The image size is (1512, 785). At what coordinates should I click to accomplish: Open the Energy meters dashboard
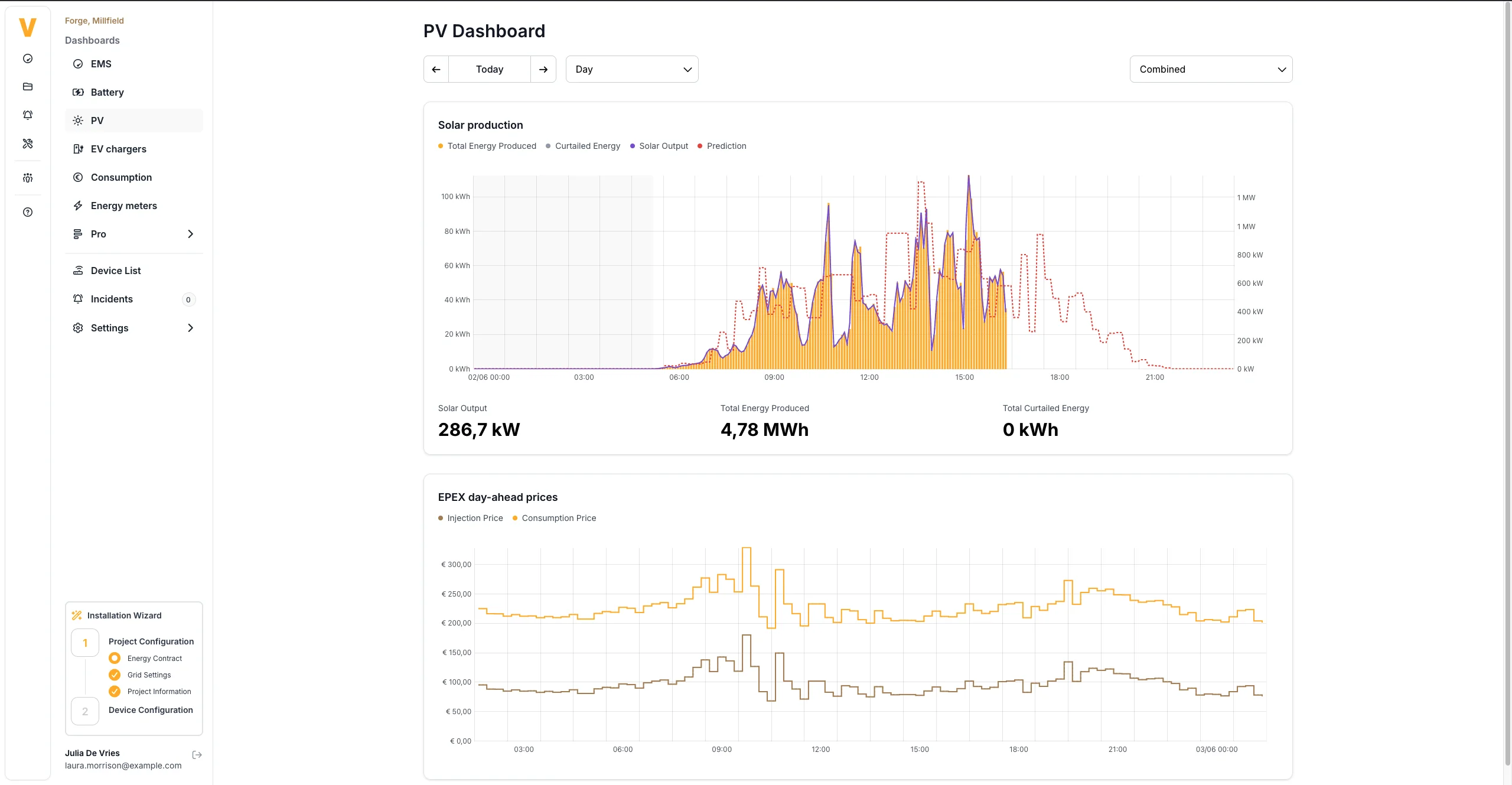[x=134, y=206]
